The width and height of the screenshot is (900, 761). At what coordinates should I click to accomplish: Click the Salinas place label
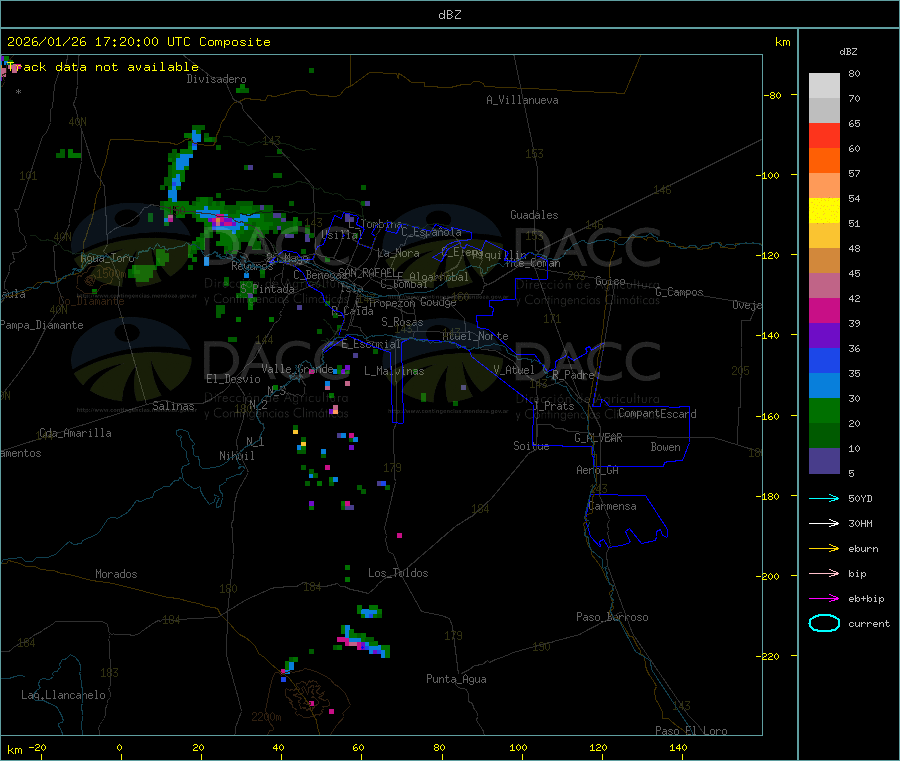click(173, 406)
